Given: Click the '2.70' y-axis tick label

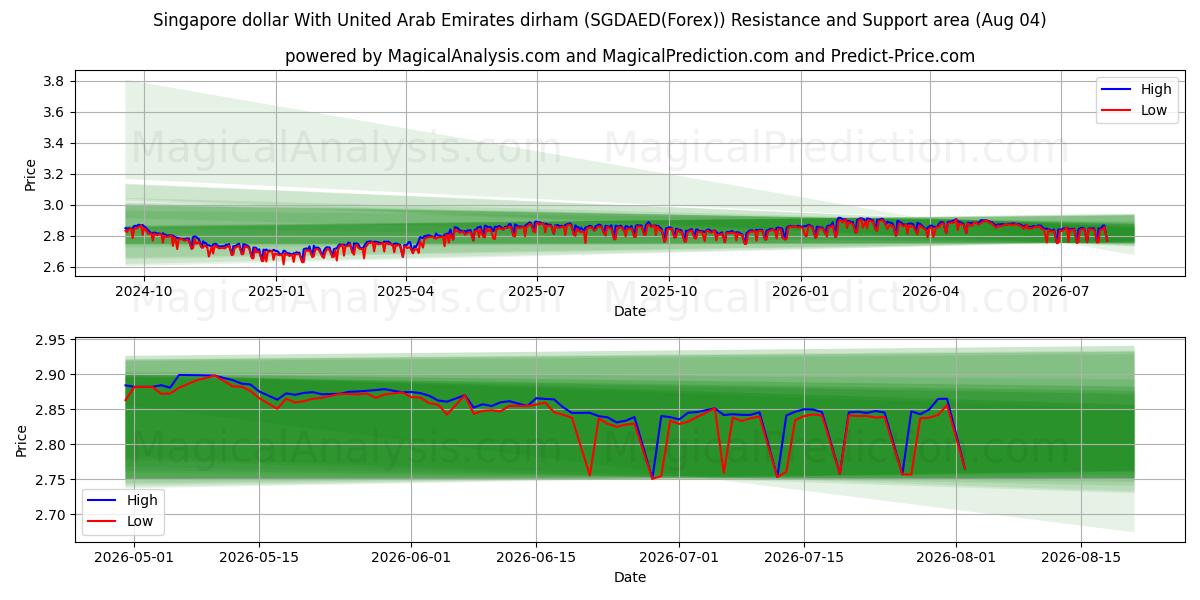Looking at the screenshot, I should click(50, 515).
